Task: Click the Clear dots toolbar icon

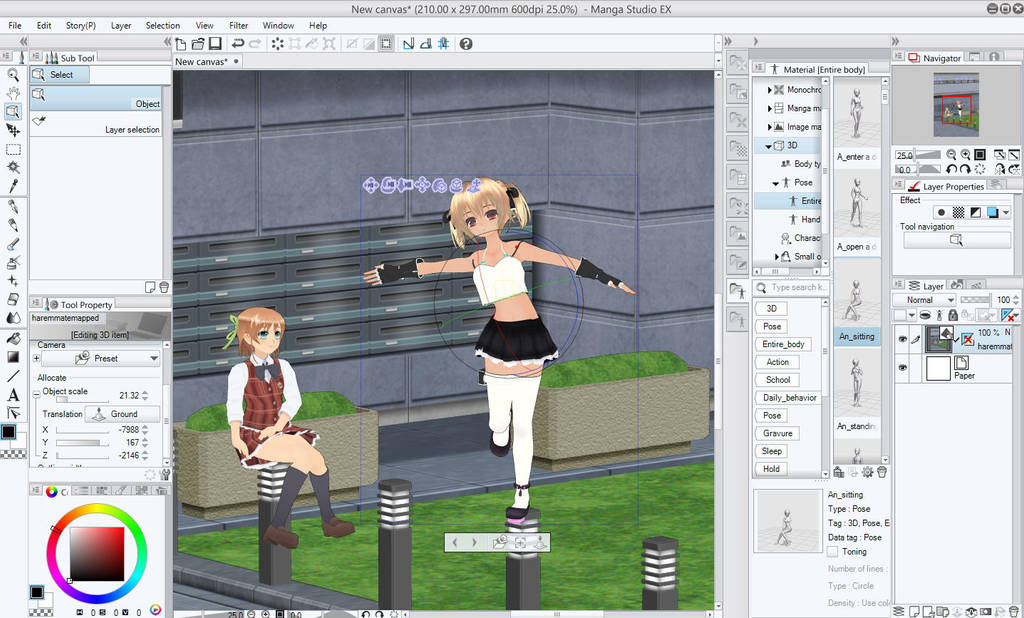Action: coord(278,44)
